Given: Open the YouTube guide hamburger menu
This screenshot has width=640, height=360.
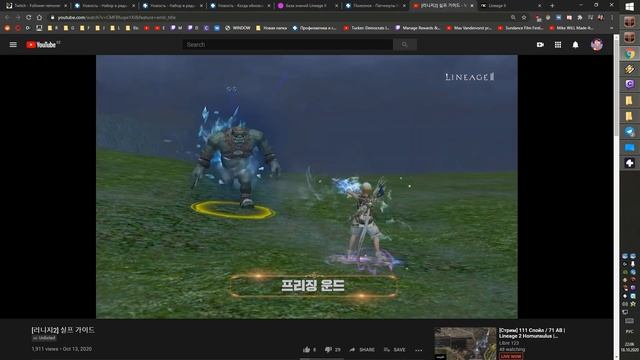Looking at the screenshot, I should [x=13, y=44].
